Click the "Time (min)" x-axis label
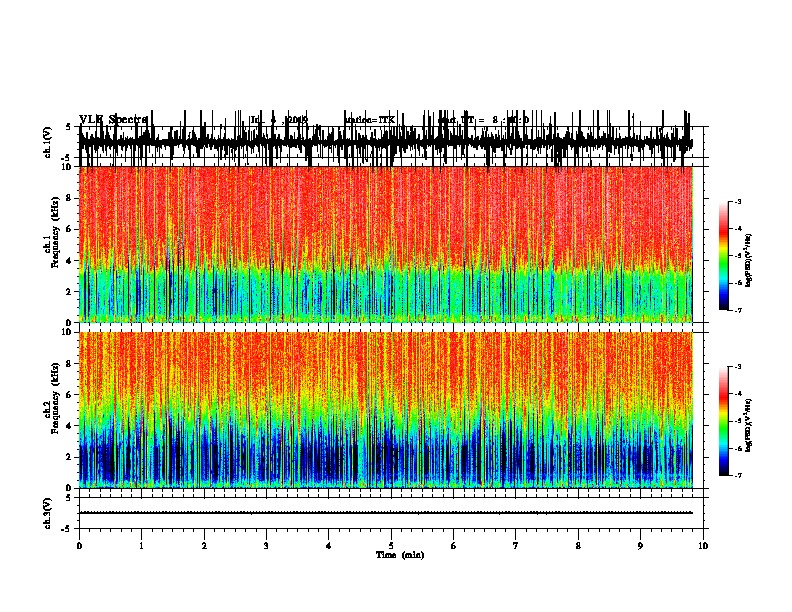 400,555
